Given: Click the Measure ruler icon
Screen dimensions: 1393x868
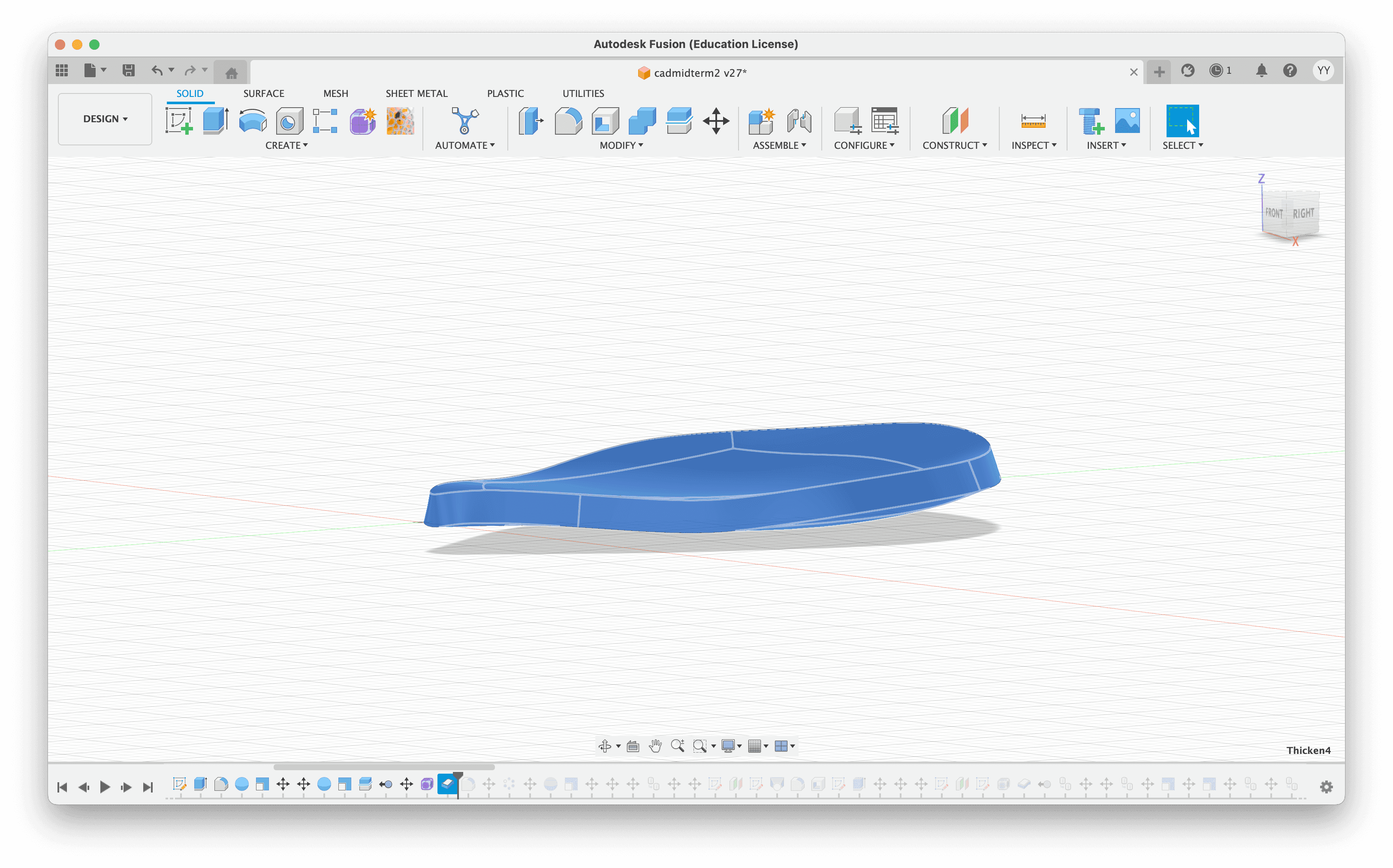Looking at the screenshot, I should point(1033,121).
